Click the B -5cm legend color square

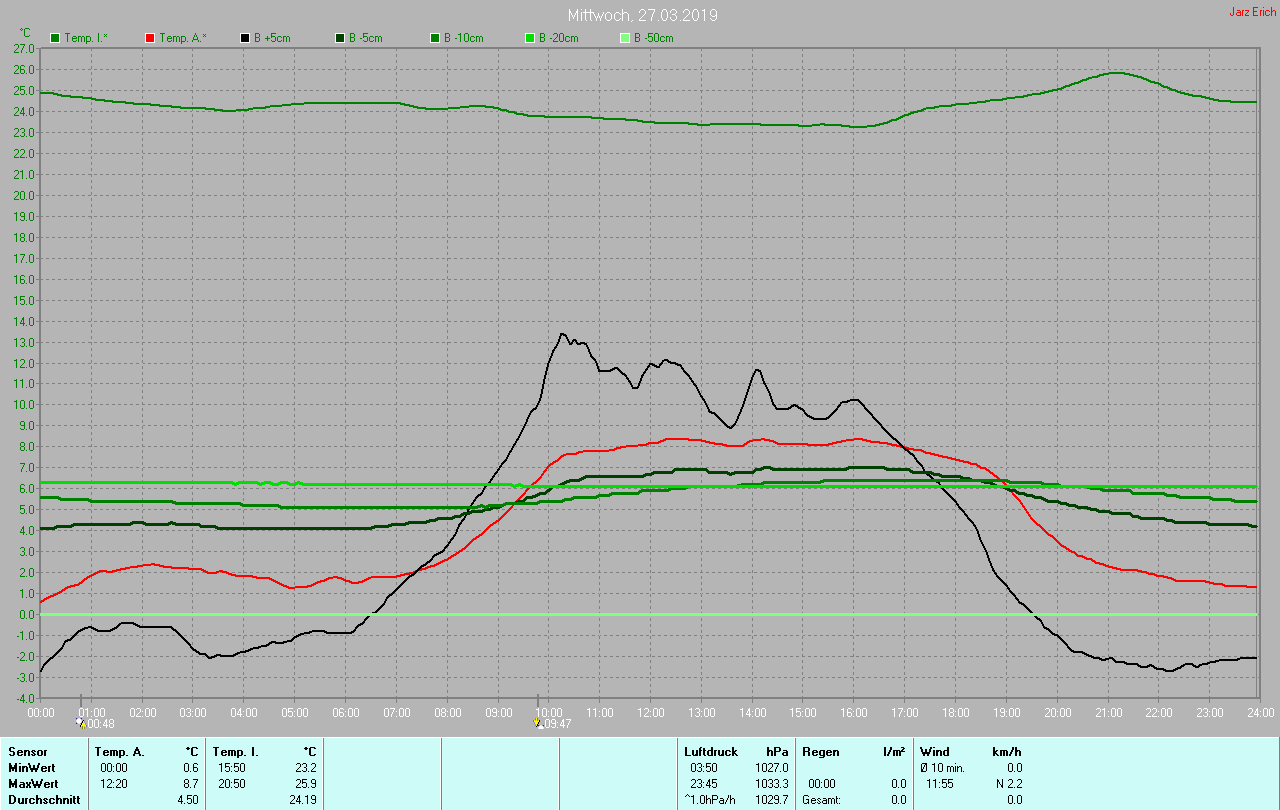point(340,38)
